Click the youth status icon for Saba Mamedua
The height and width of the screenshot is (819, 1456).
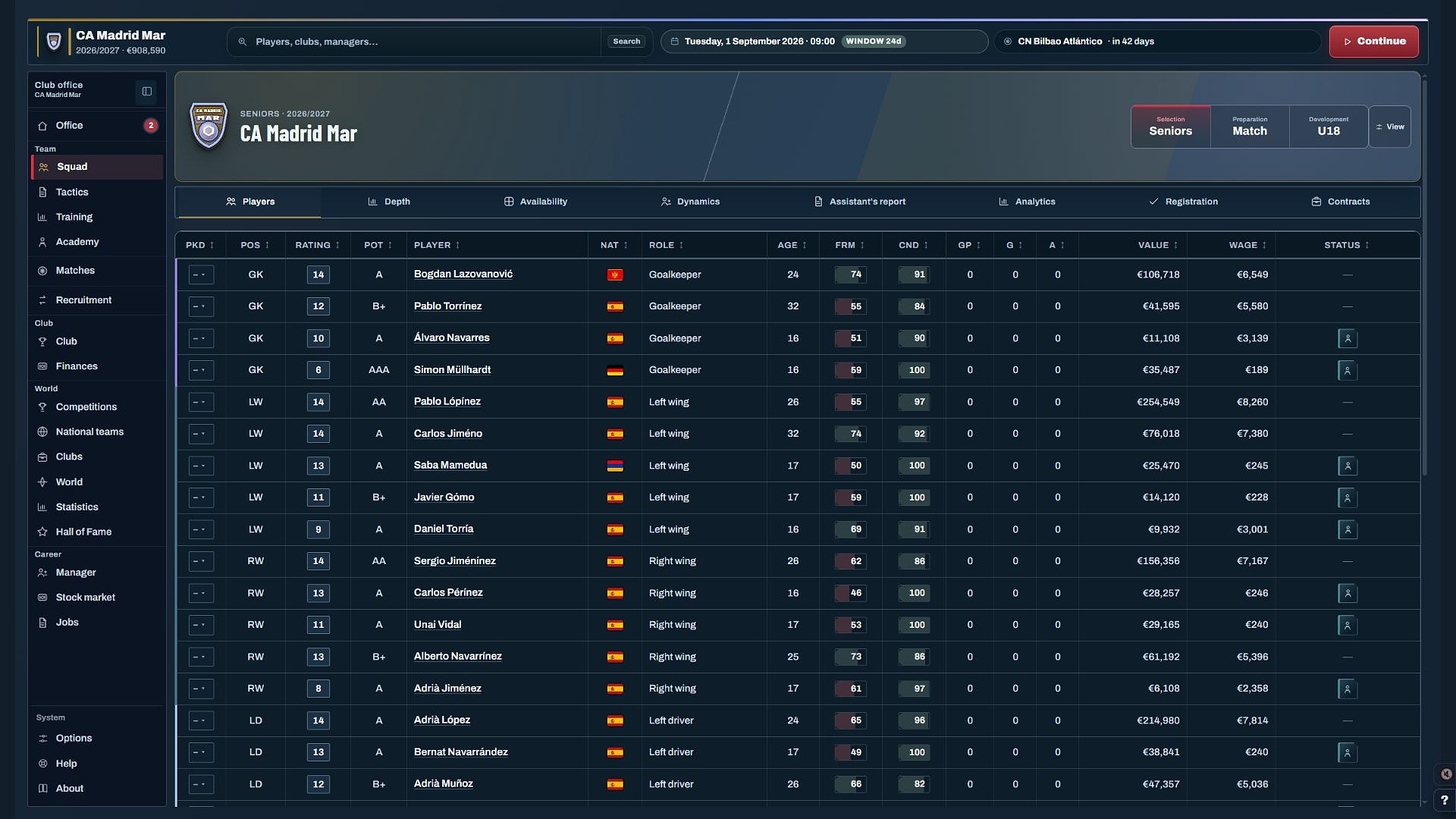(x=1348, y=466)
